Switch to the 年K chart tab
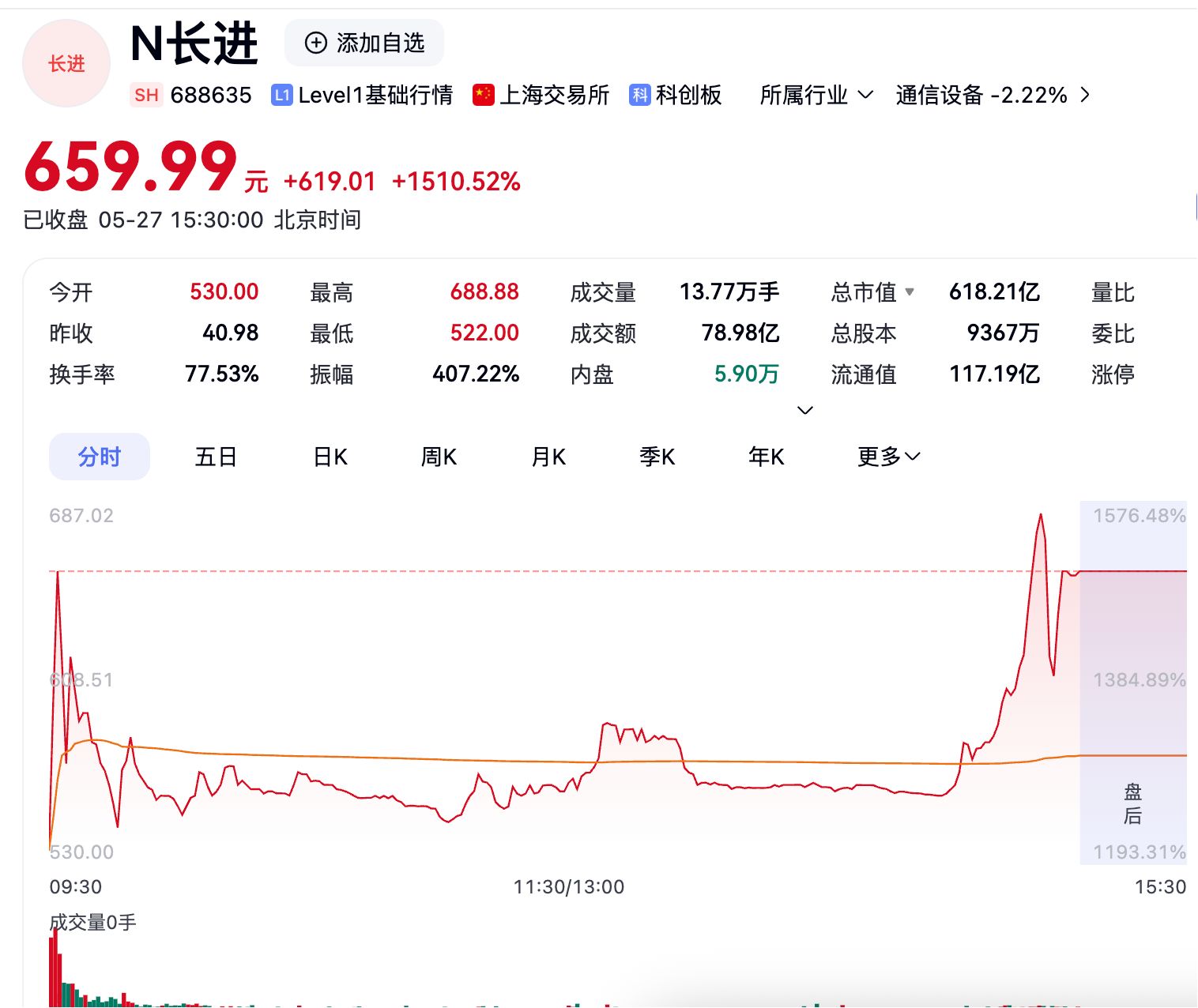1198x1008 pixels. click(x=766, y=457)
